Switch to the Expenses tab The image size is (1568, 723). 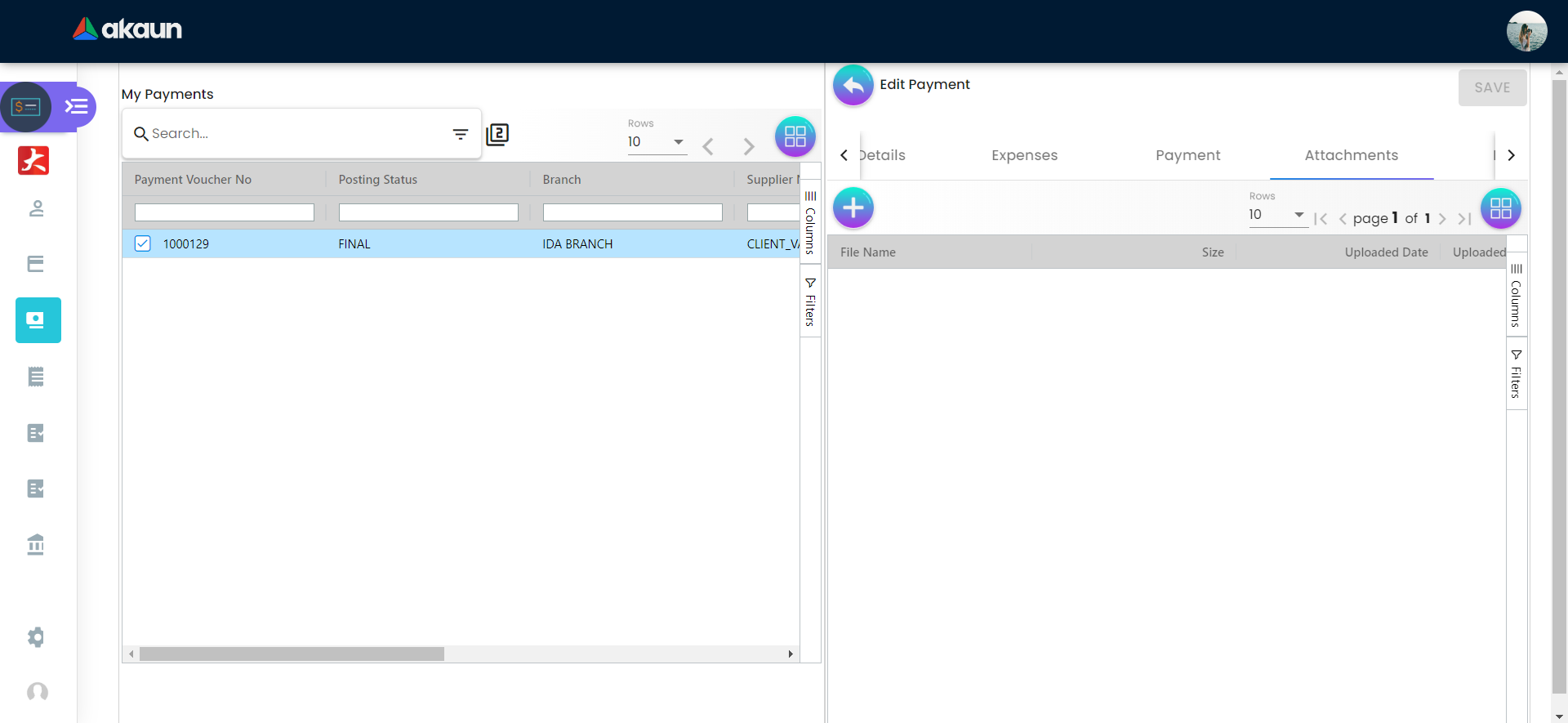pyautogui.click(x=1024, y=155)
